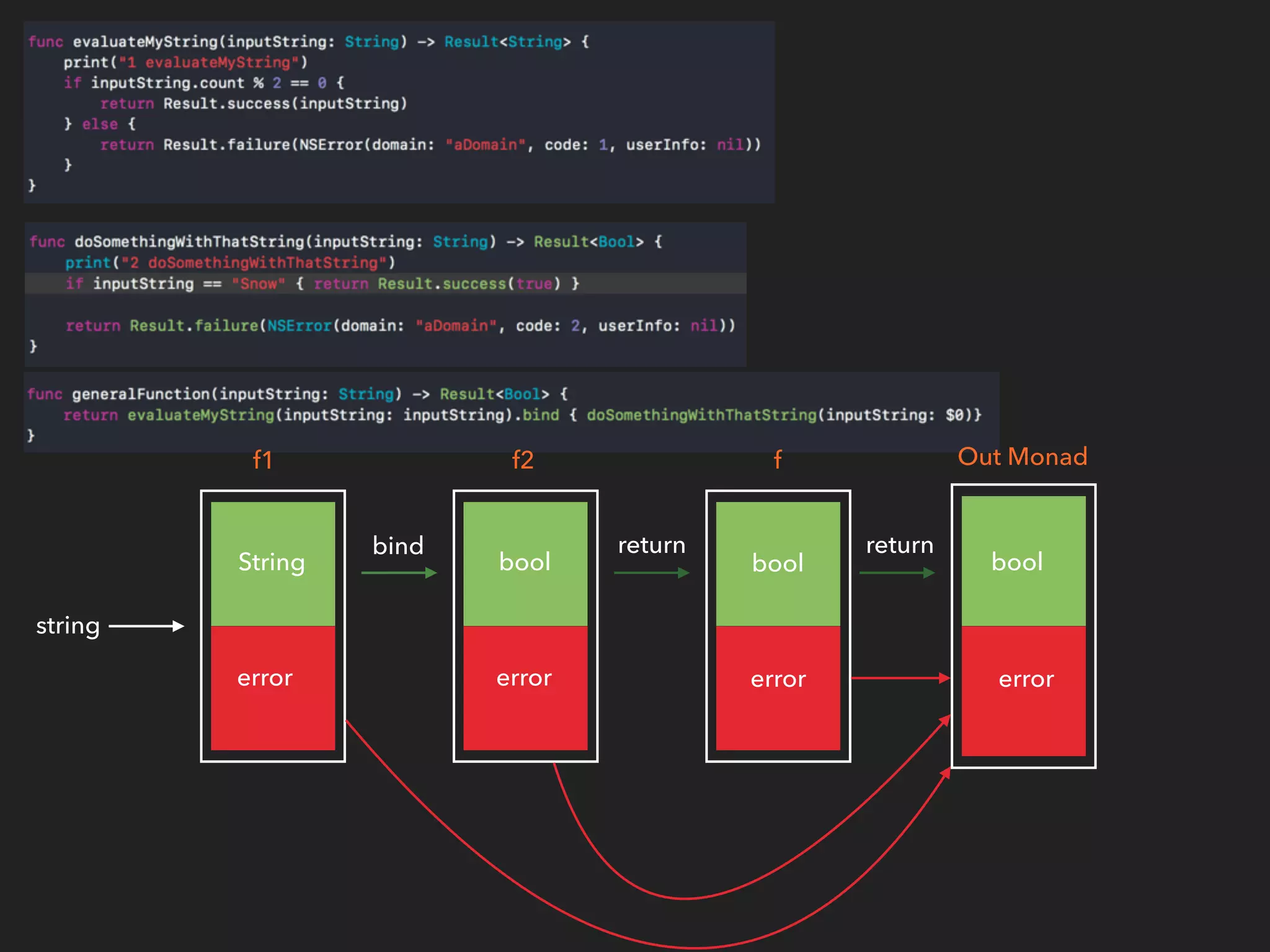1270x952 pixels.
Task: Click the white arrow after string
Action: 146,626
